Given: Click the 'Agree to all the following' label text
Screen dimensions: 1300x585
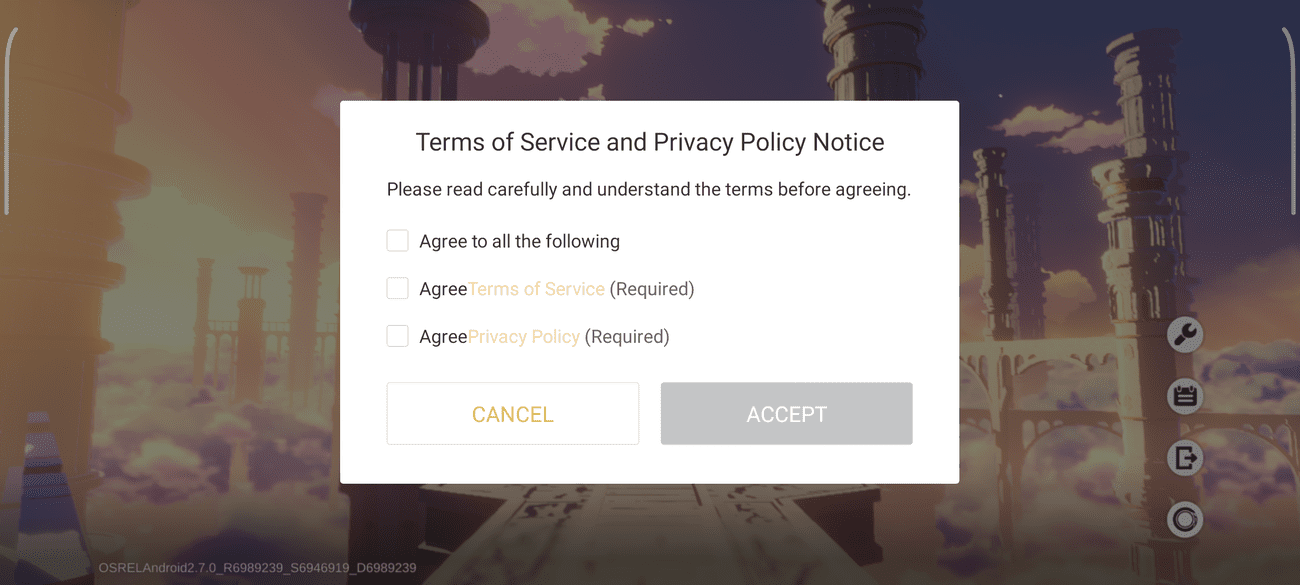Looking at the screenshot, I should click(519, 242).
